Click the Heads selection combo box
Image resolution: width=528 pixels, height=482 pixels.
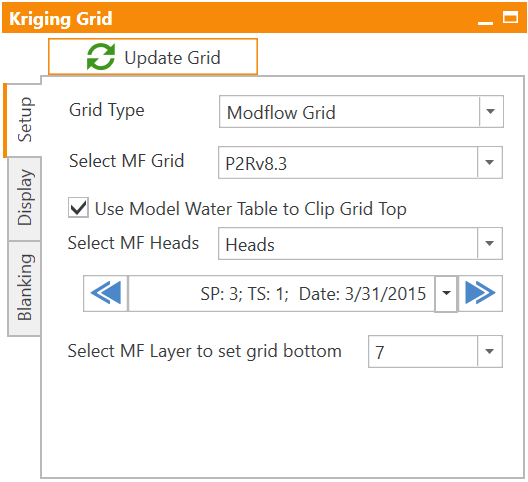click(x=360, y=244)
